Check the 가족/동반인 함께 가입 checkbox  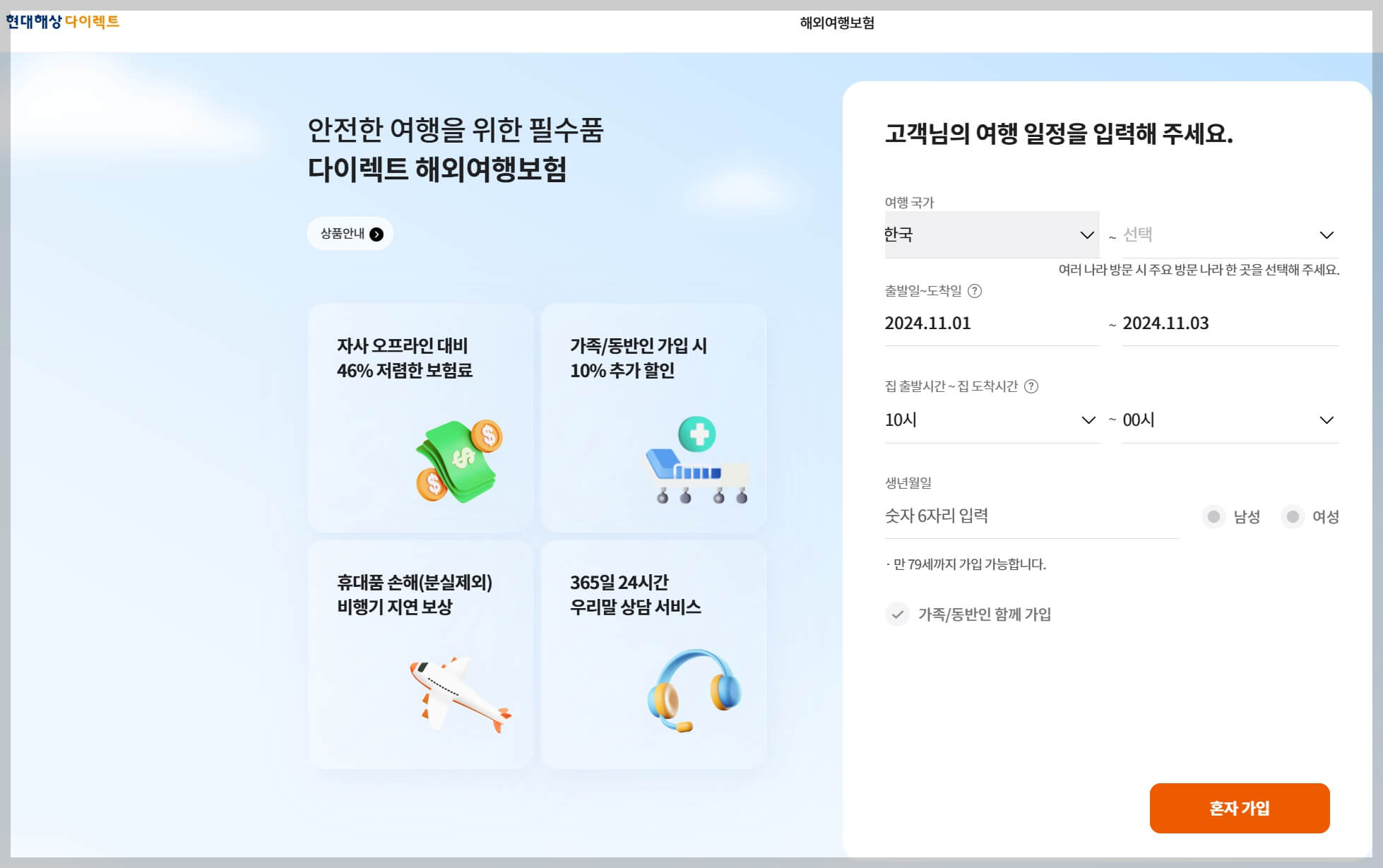point(897,615)
